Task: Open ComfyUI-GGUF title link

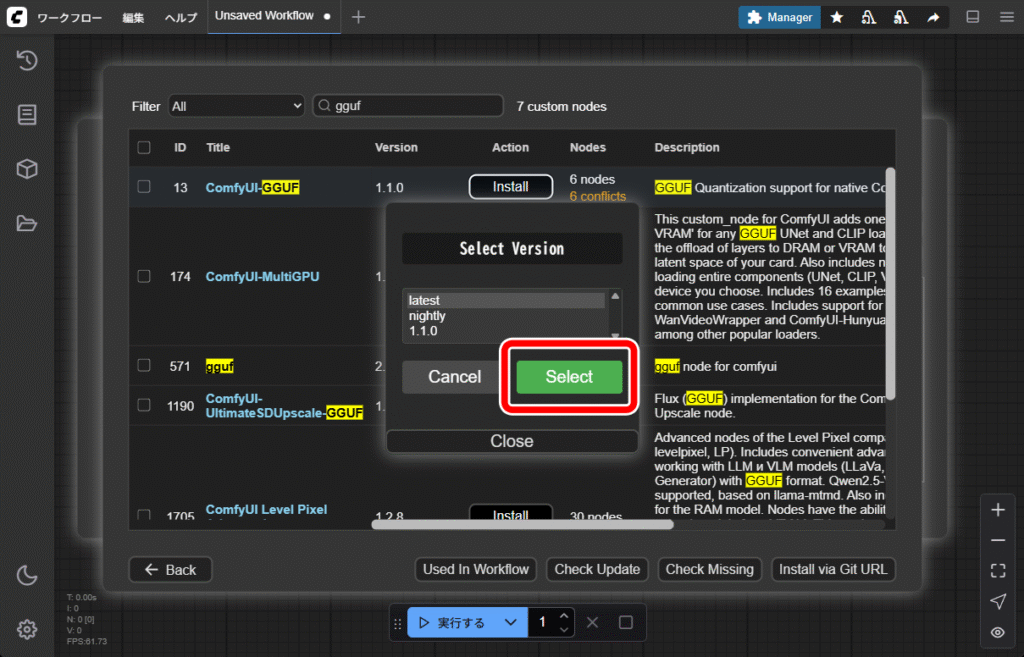Action: 252,187
